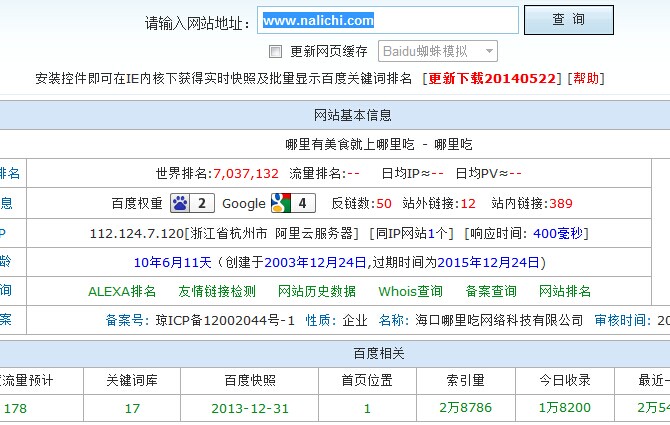Click the 索引量 value 2万8786

(x=465, y=408)
